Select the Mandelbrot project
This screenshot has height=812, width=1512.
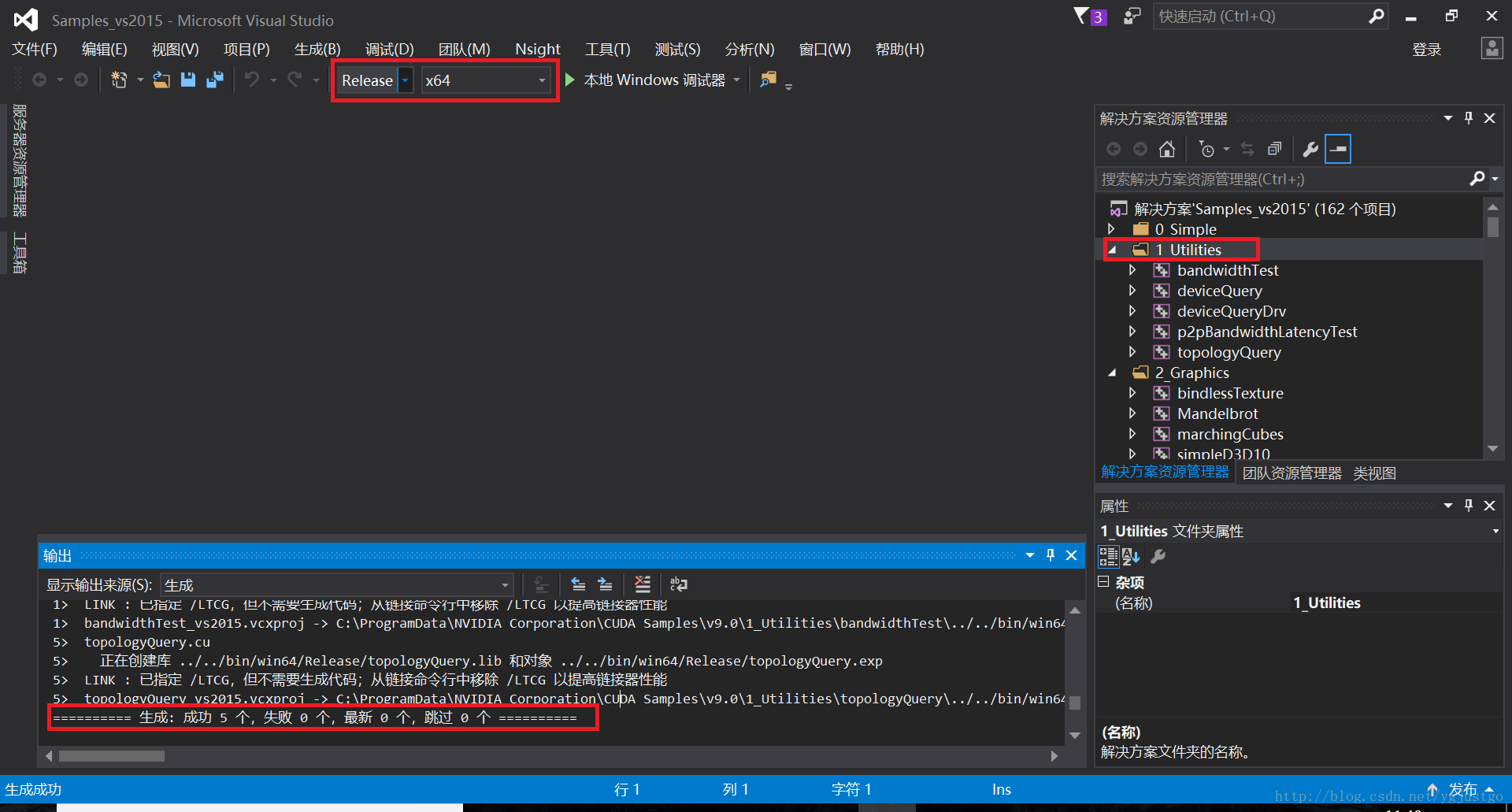1217,413
